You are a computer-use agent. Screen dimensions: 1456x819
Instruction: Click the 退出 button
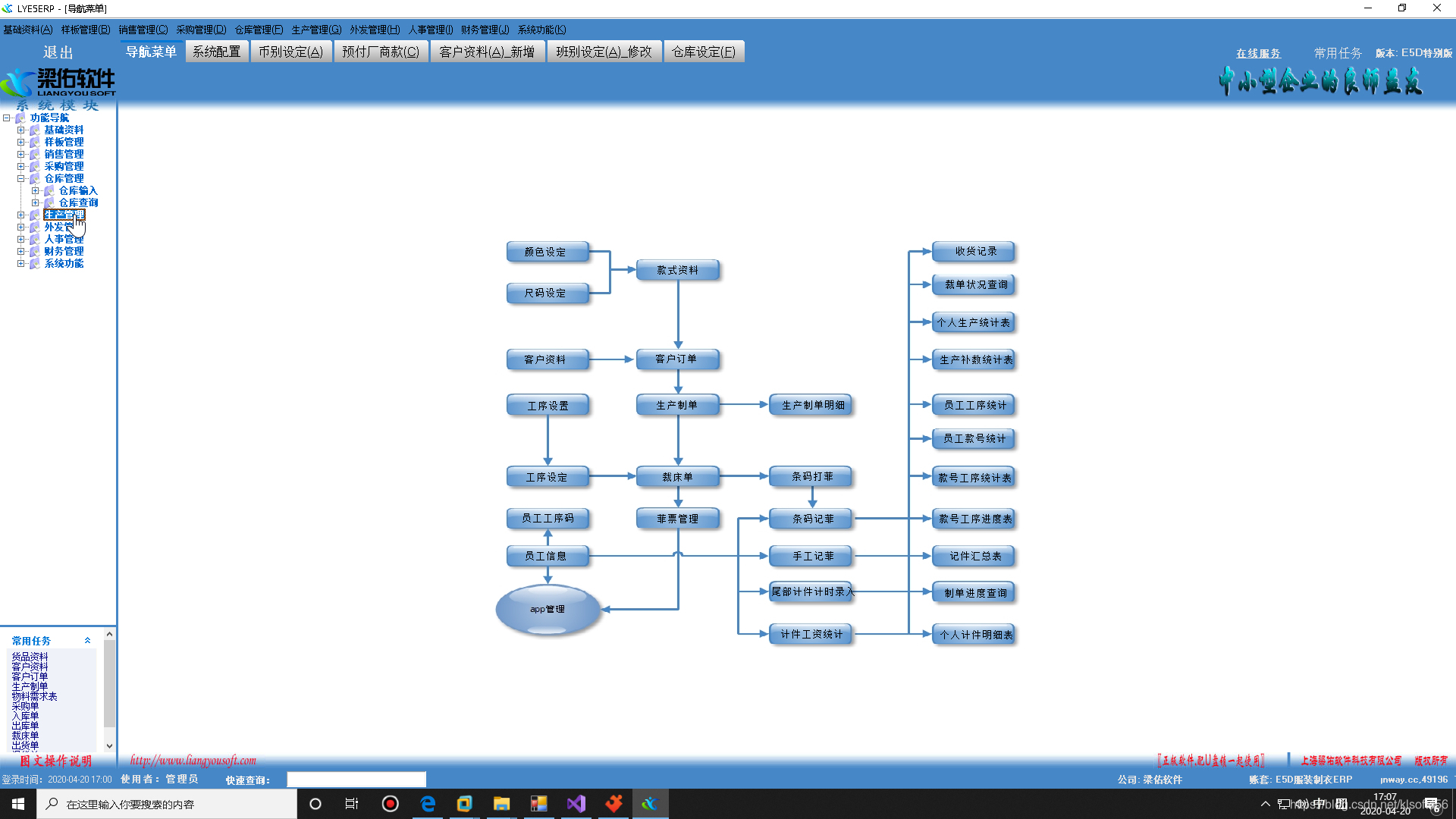[x=58, y=52]
